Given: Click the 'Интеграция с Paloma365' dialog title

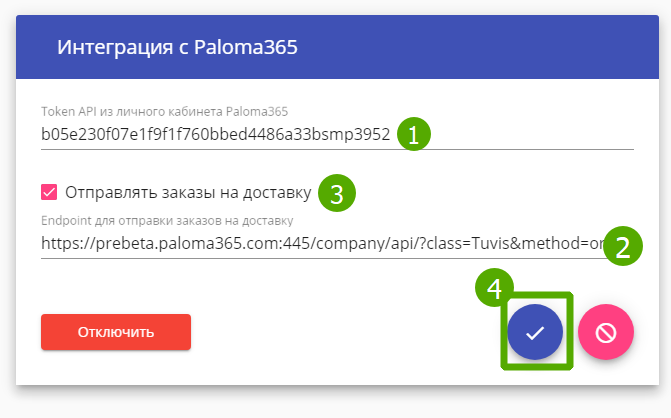Looking at the screenshot, I should (x=177, y=47).
